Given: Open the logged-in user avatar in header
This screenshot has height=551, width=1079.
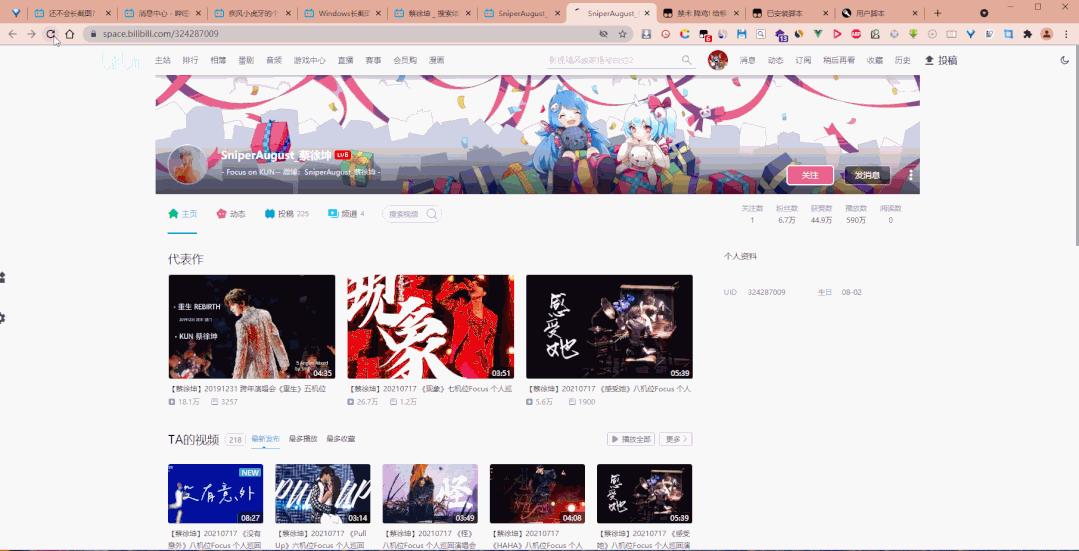Looking at the screenshot, I should pyautogui.click(x=718, y=60).
